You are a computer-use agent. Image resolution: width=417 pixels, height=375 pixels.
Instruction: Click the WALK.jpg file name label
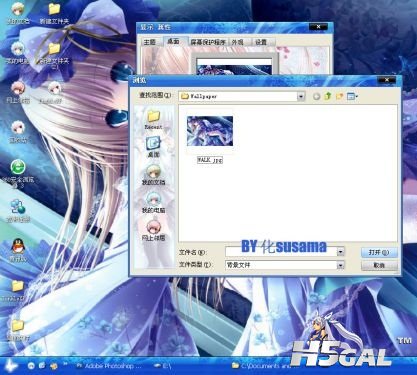coord(210,160)
